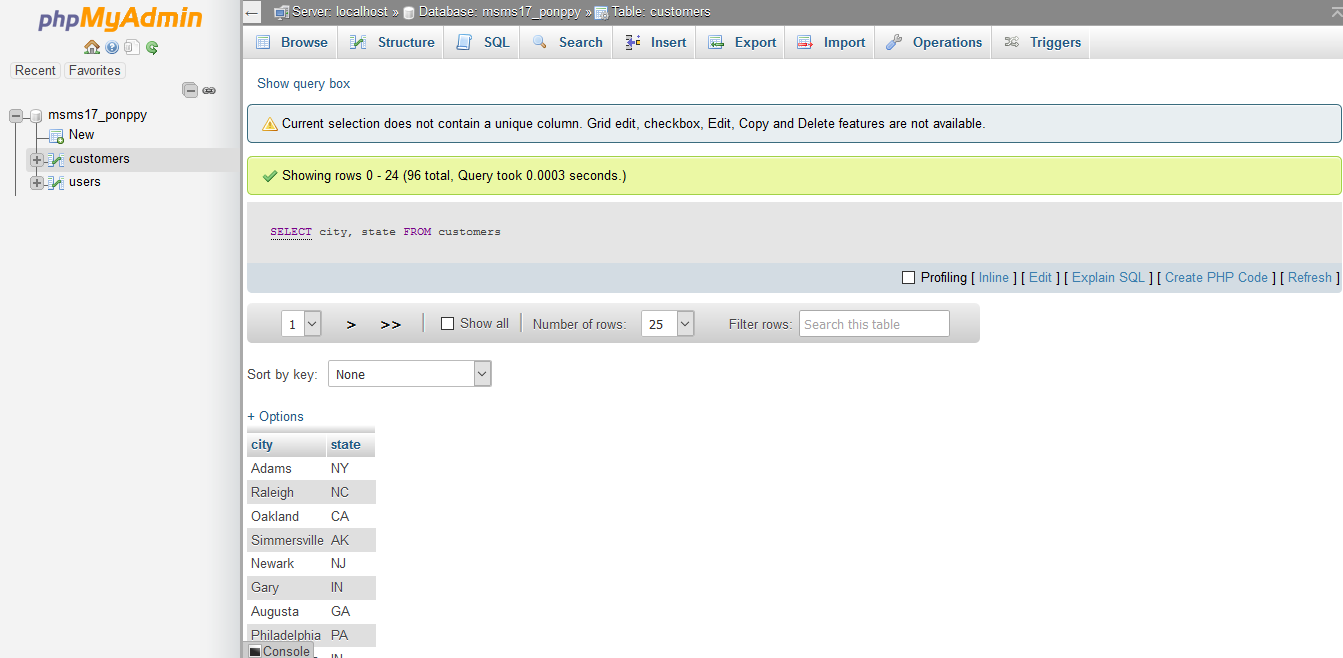Collapse the msms17_ponppy database tree node
1343x658 pixels.
(16, 116)
